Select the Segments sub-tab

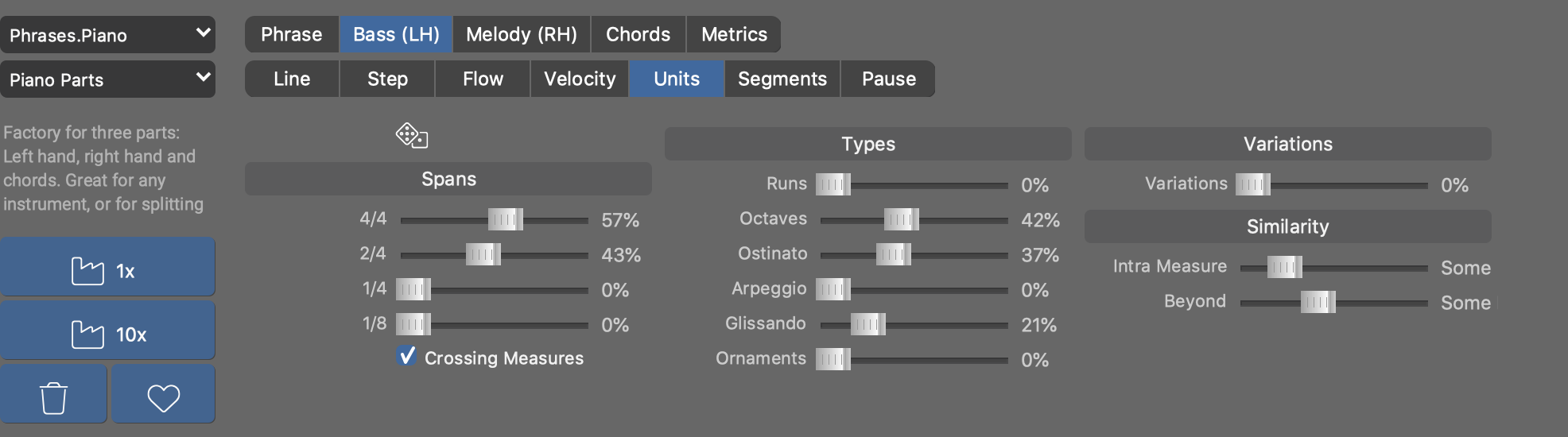pyautogui.click(x=782, y=79)
